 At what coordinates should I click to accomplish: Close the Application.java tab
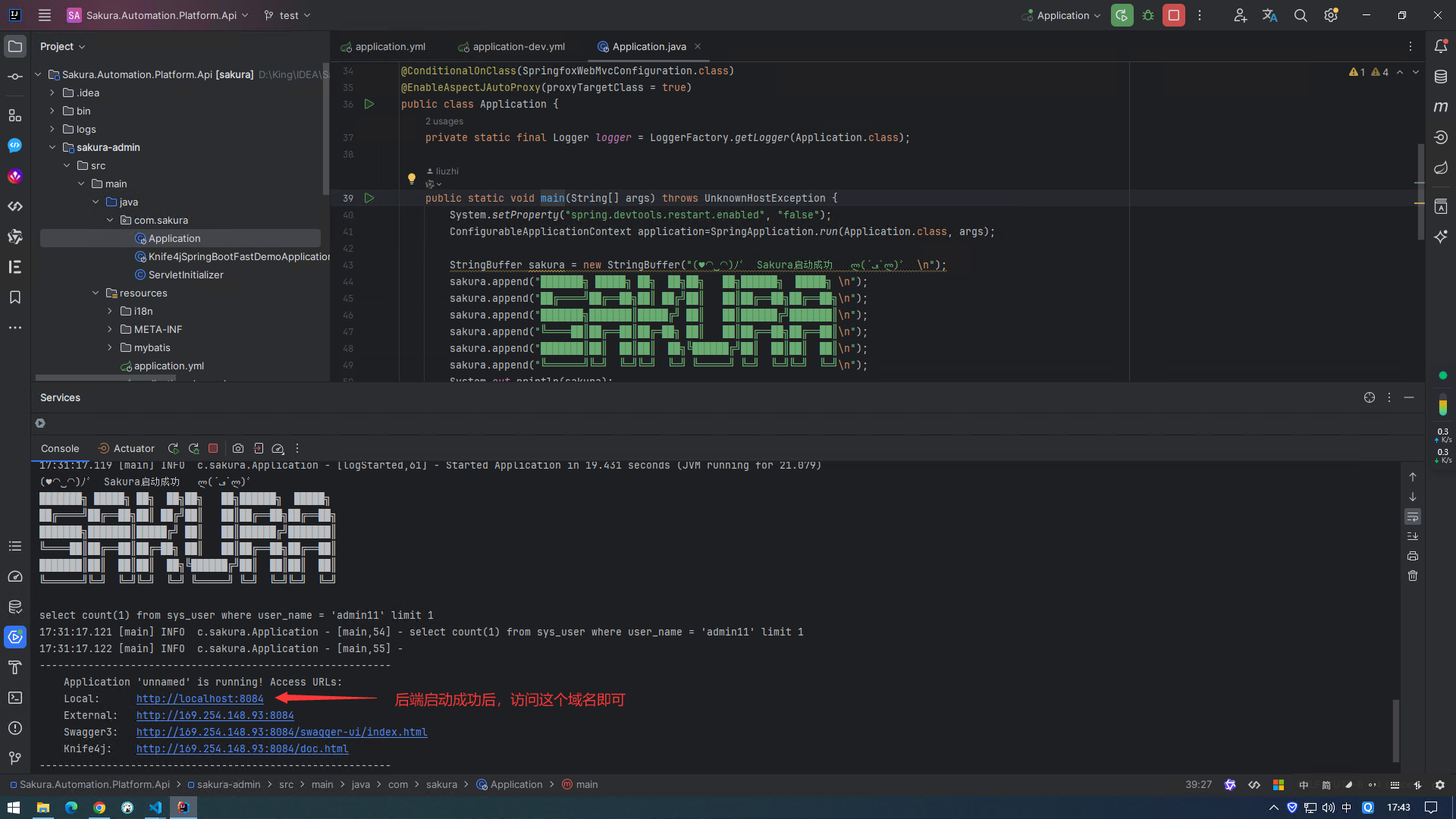point(698,46)
